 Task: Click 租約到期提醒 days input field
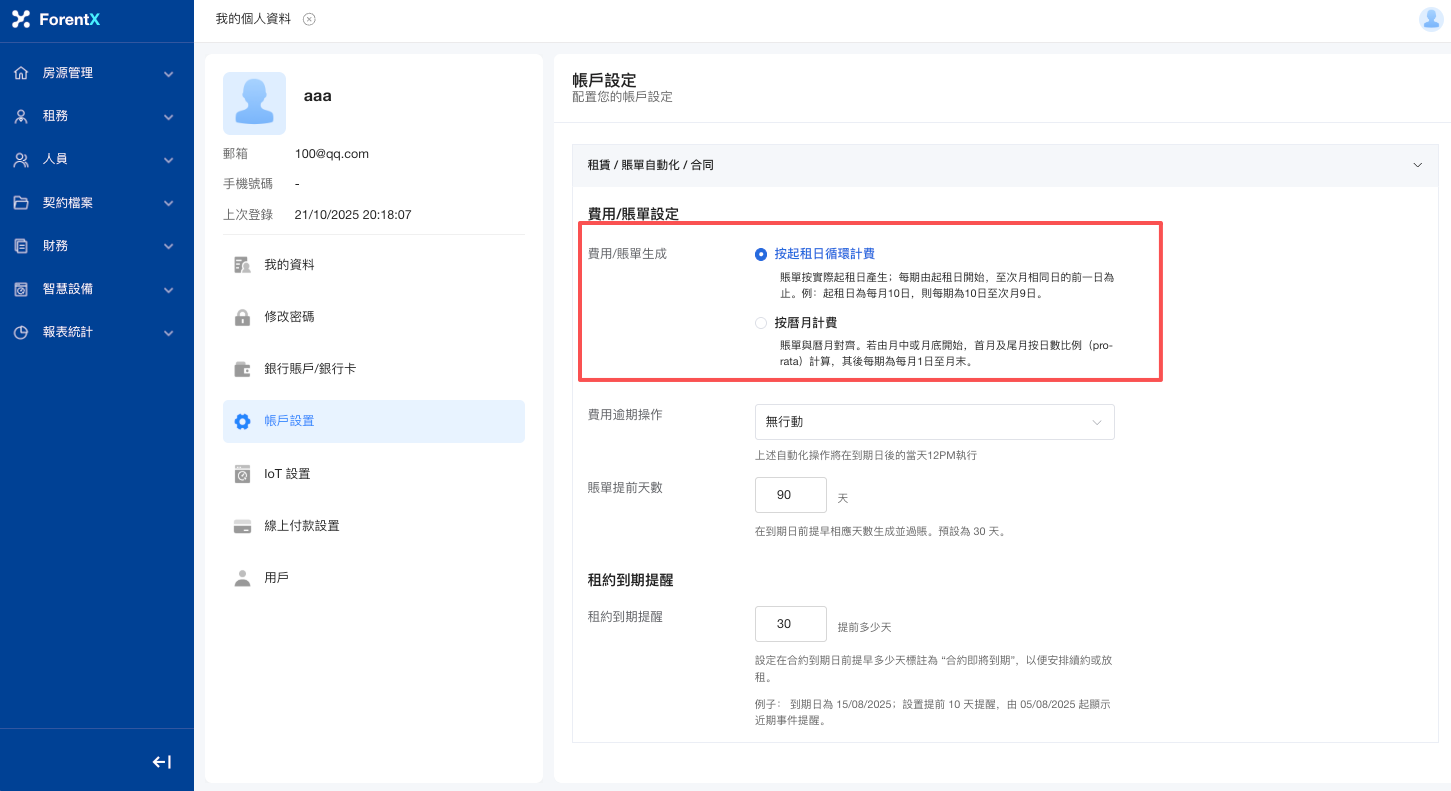click(x=790, y=624)
